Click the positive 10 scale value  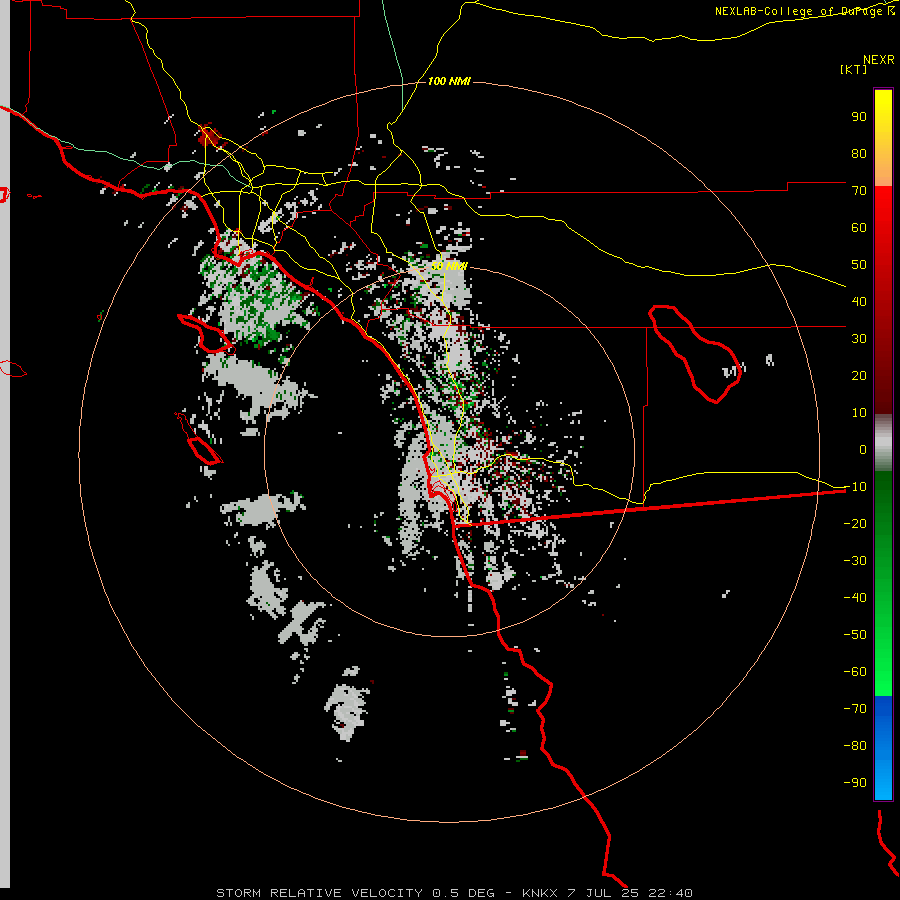pyautogui.click(x=859, y=413)
